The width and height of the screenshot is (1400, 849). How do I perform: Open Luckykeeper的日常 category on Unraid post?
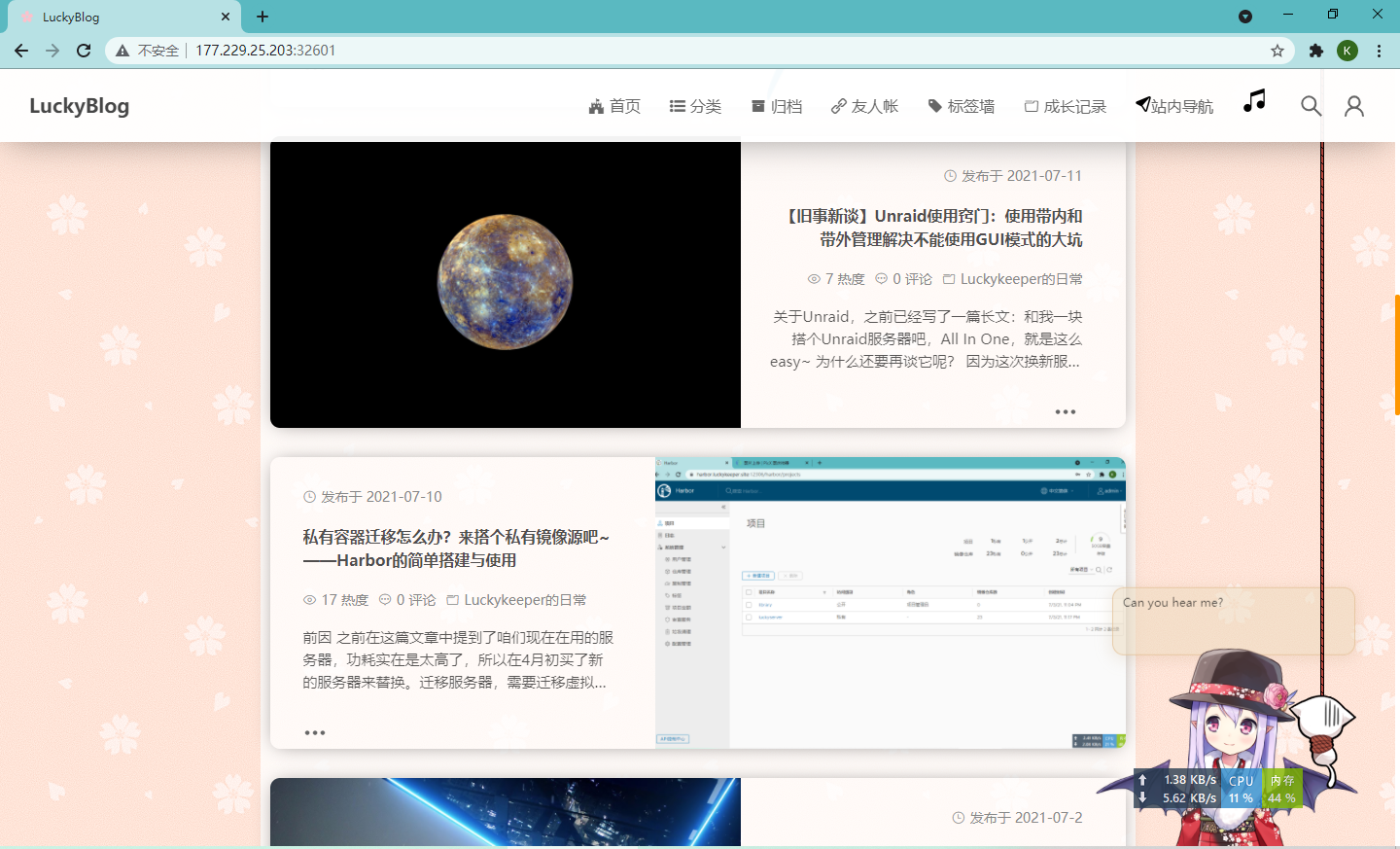[x=1012, y=279]
